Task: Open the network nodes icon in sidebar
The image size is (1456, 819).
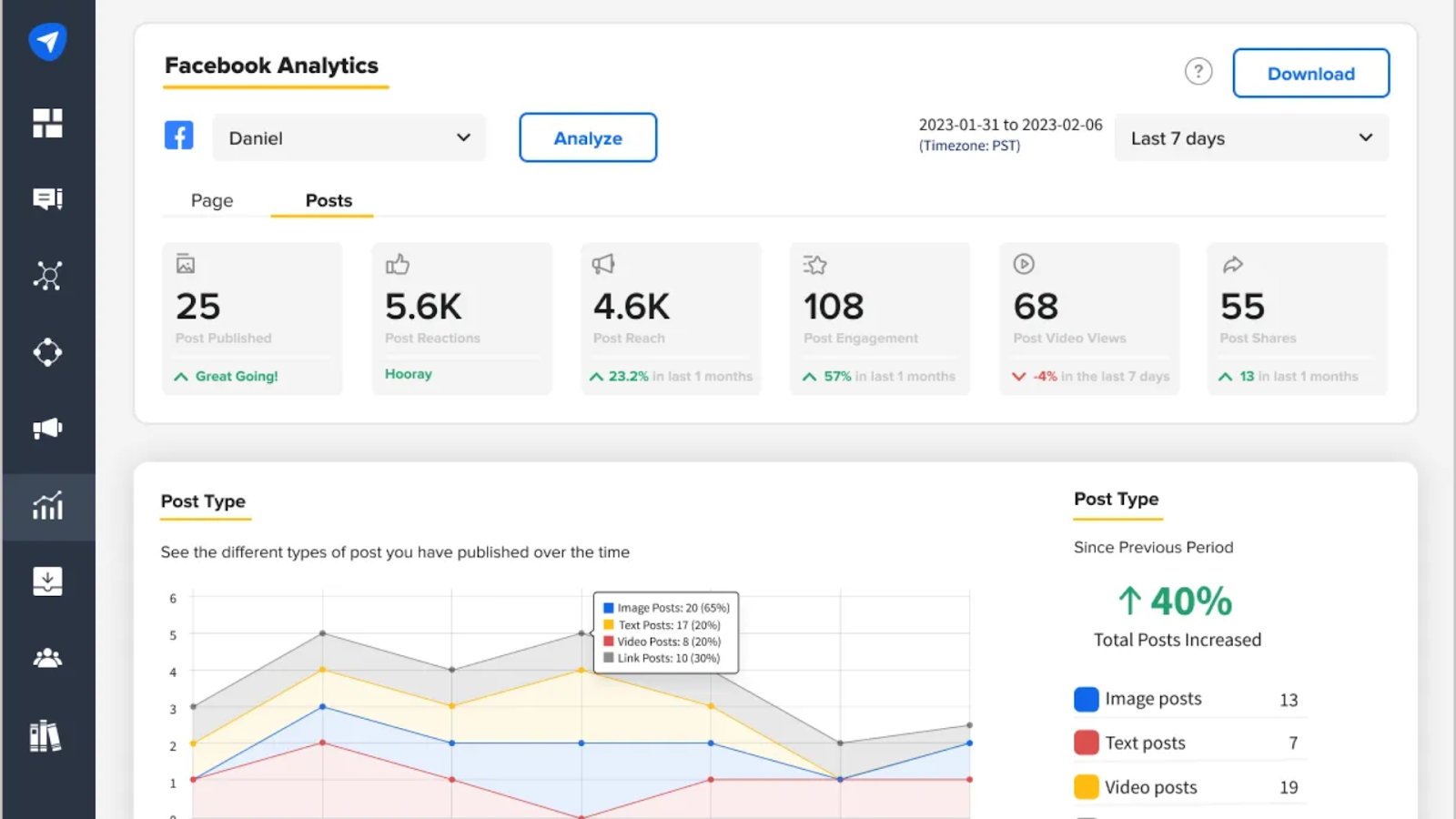Action: 47,275
